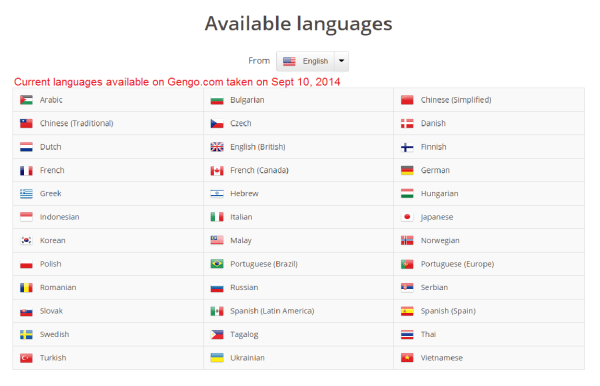Viewport: 600px width, 386px height.
Task: Click the Portuguese (Brazil) flag icon
Action: 217,264
